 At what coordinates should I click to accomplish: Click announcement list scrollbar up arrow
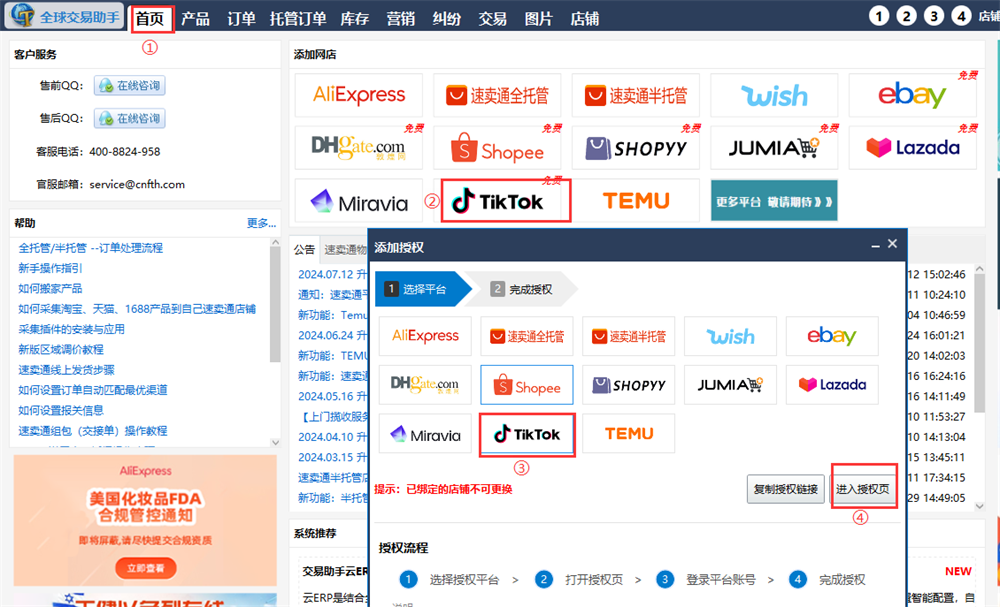tap(980, 270)
